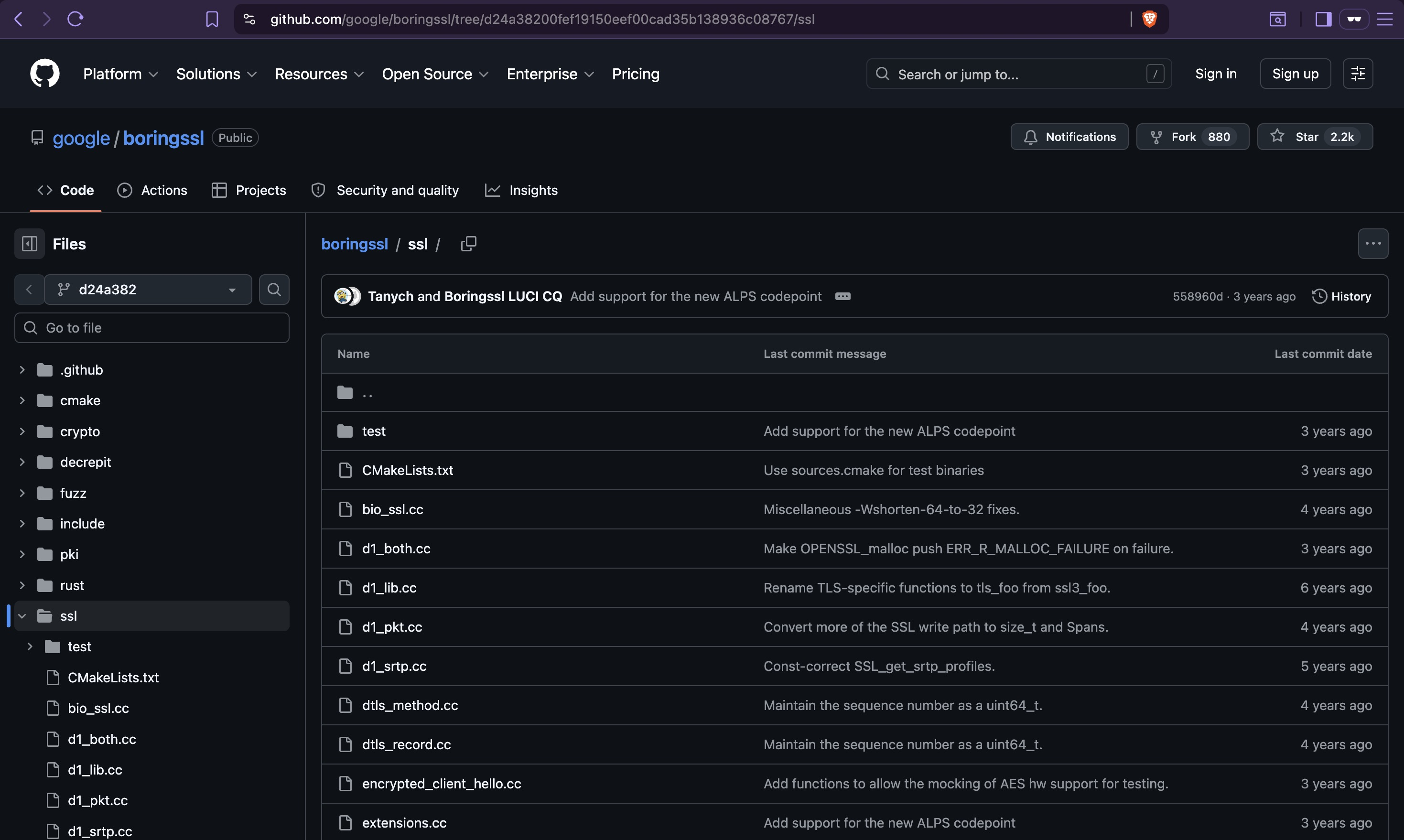Click the boringssl breadcrumb link
Viewport: 1404px width, 840px height.
[x=355, y=244]
